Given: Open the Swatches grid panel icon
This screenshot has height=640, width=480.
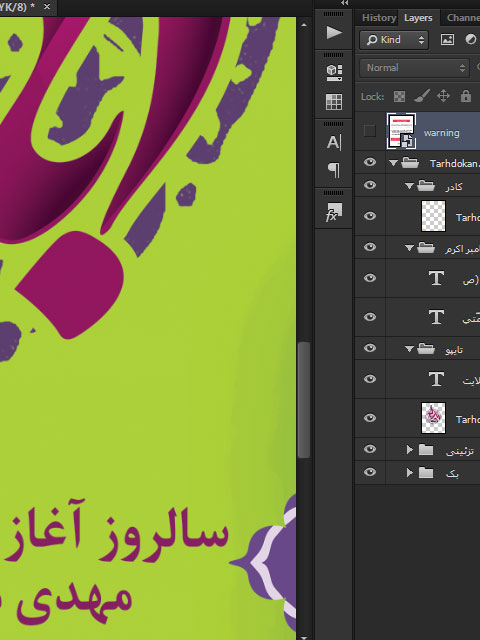Looking at the screenshot, I should click(x=334, y=102).
